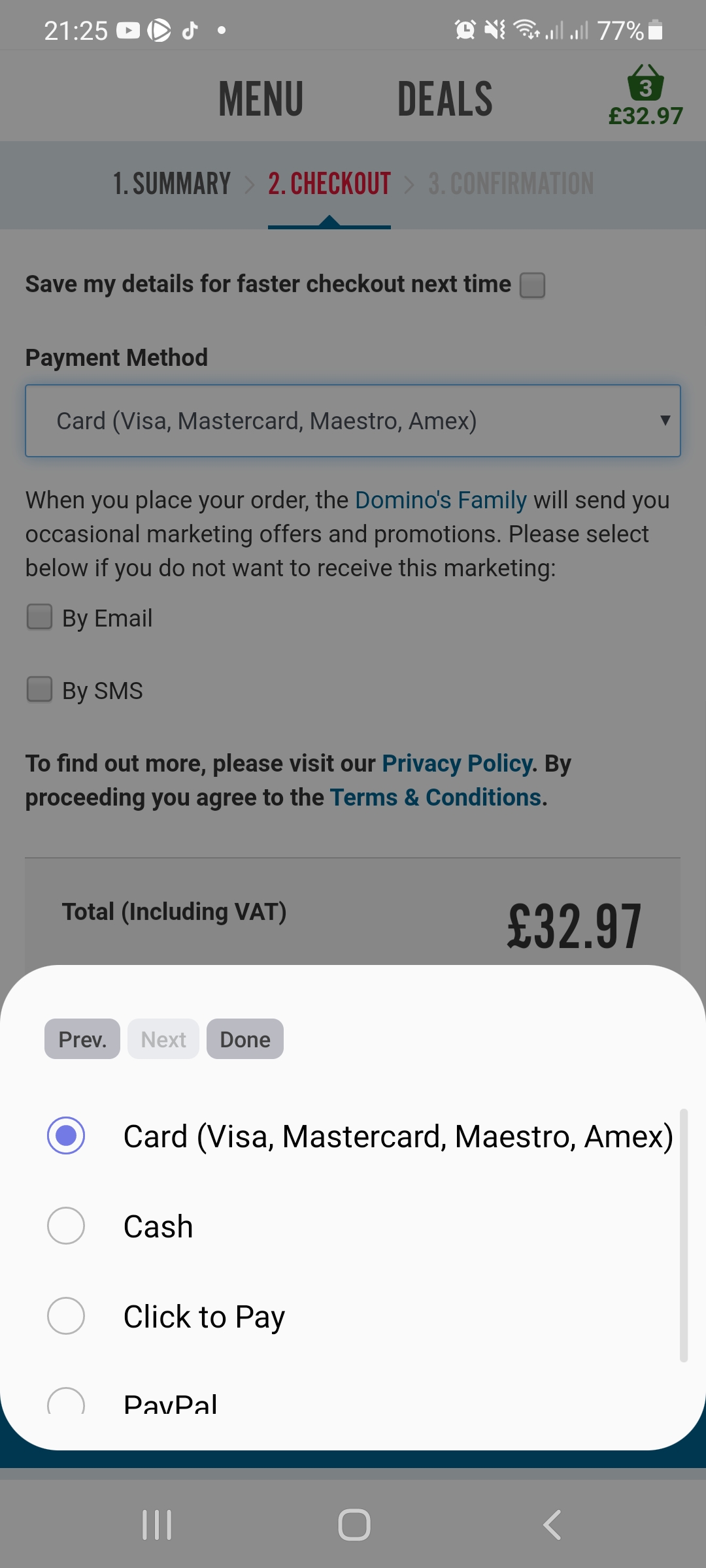Tap the YouTube notification icon
Image resolution: width=706 pixels, height=1568 pixels.
click(128, 30)
